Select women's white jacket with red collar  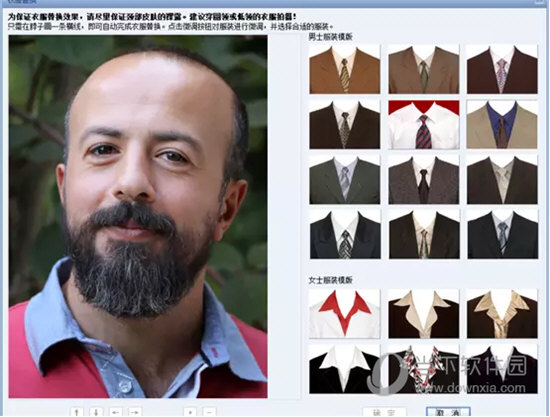coord(344,314)
